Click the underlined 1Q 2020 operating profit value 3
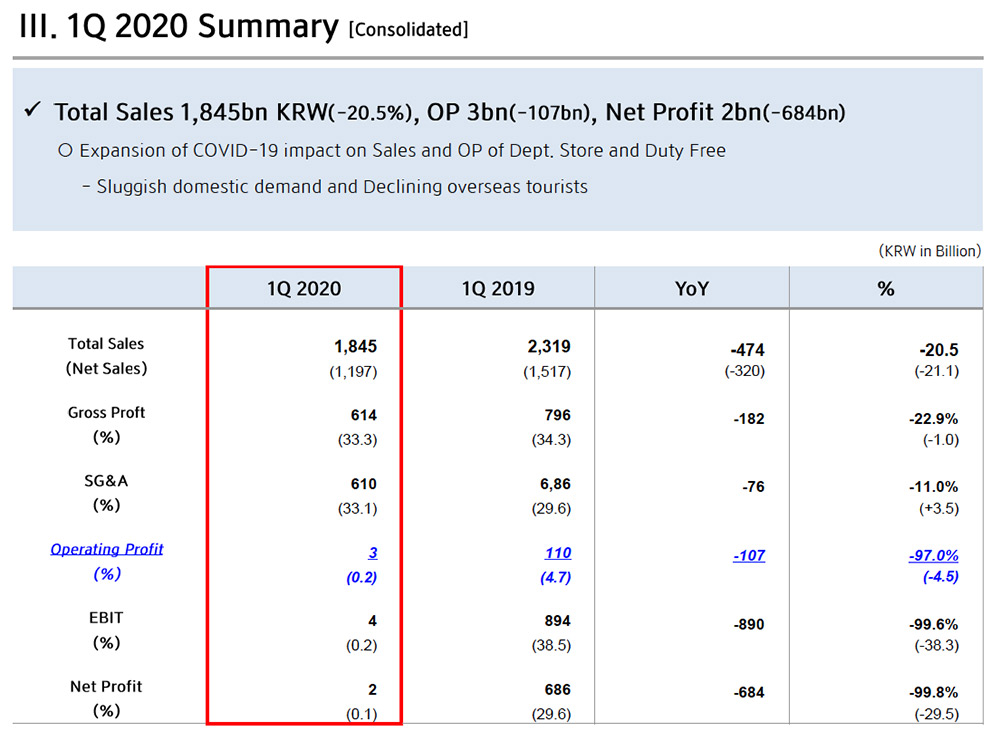This screenshot has height=741, width=1000. 372,552
